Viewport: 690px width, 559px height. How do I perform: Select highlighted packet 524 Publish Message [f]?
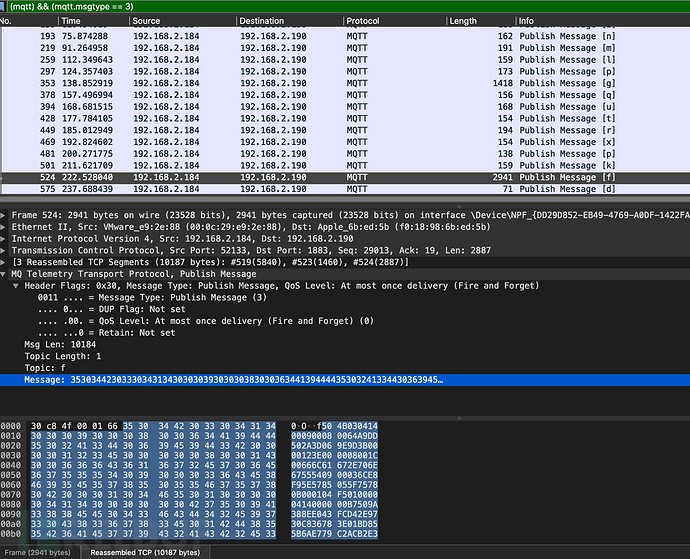[345, 177]
